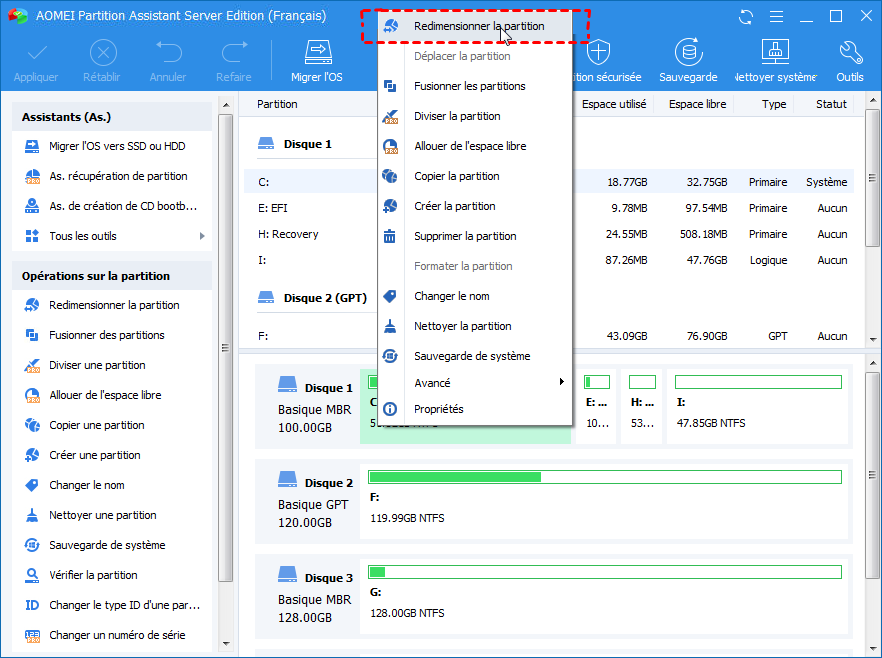Viewport: 882px width, 658px height.
Task: Select Disque 2 Basique GPT disk label
Action: click(315, 501)
